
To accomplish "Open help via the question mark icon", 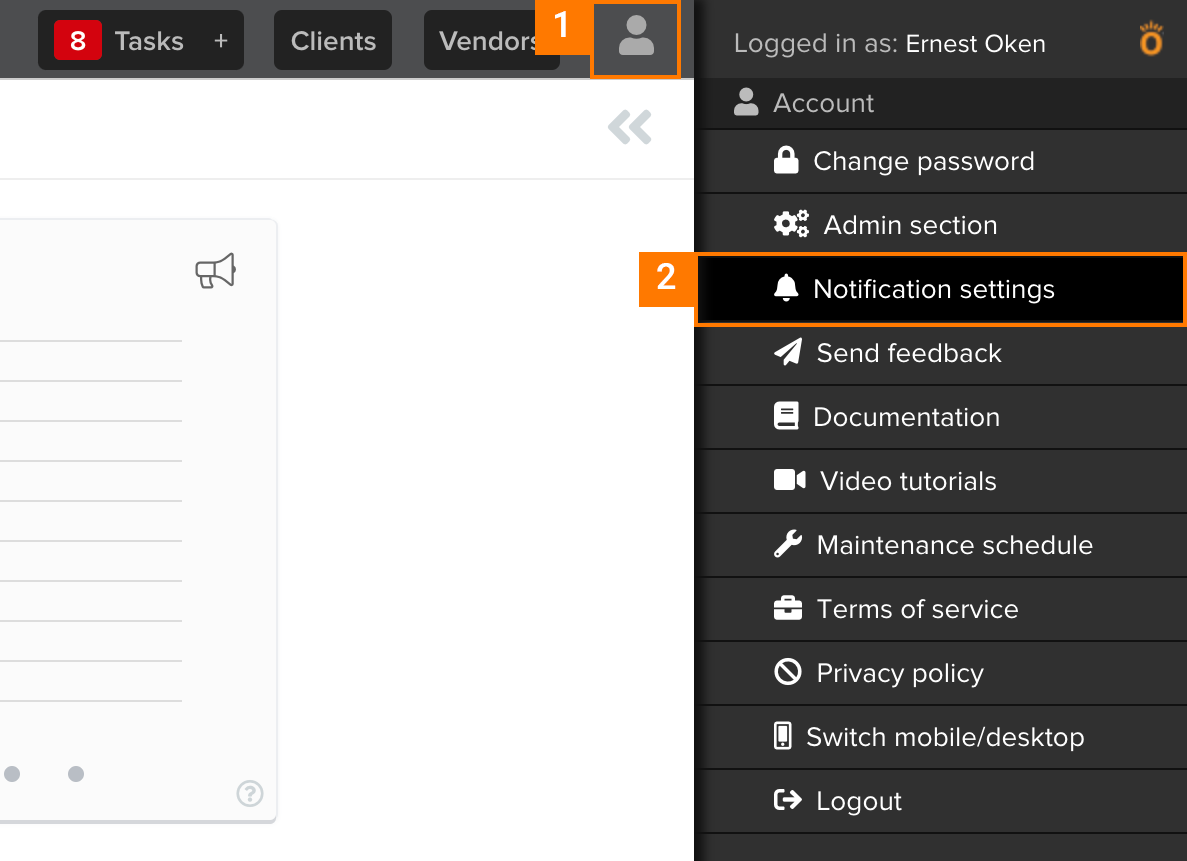I will tap(249, 794).
